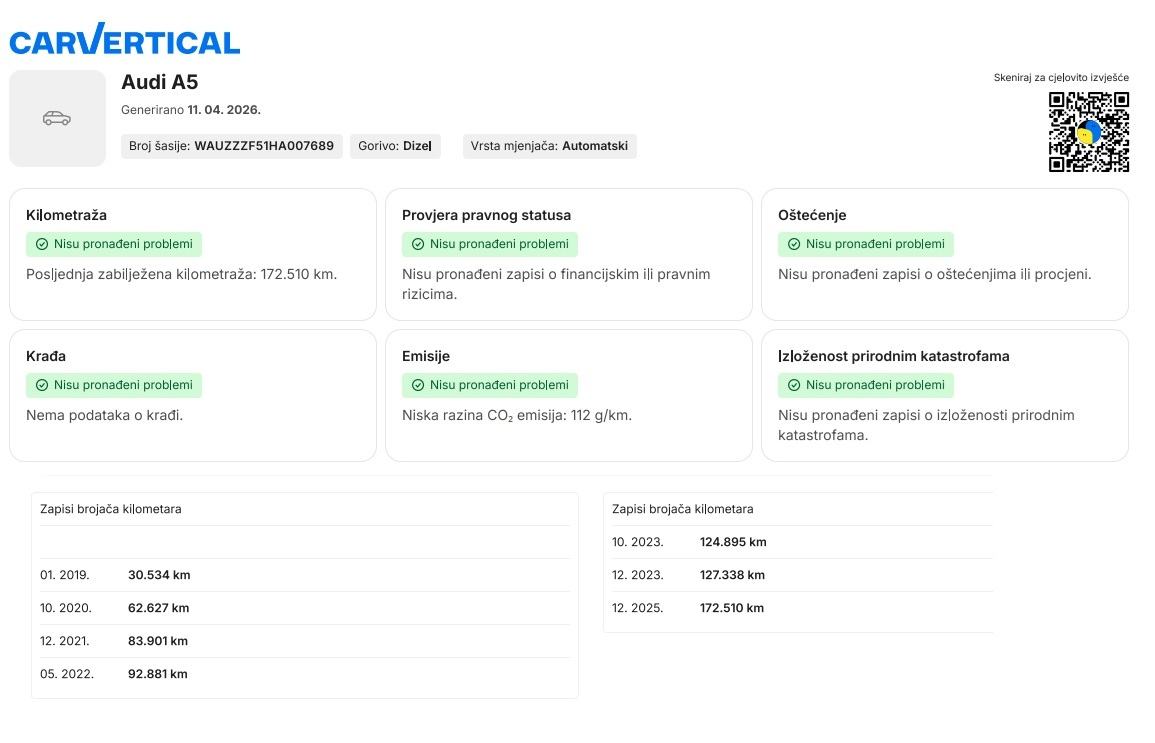Screen dimensions: 1155x743
Task: Click the Izloženost prirodnim katastrofama status badge
Action: pyautogui.click(x=866, y=385)
